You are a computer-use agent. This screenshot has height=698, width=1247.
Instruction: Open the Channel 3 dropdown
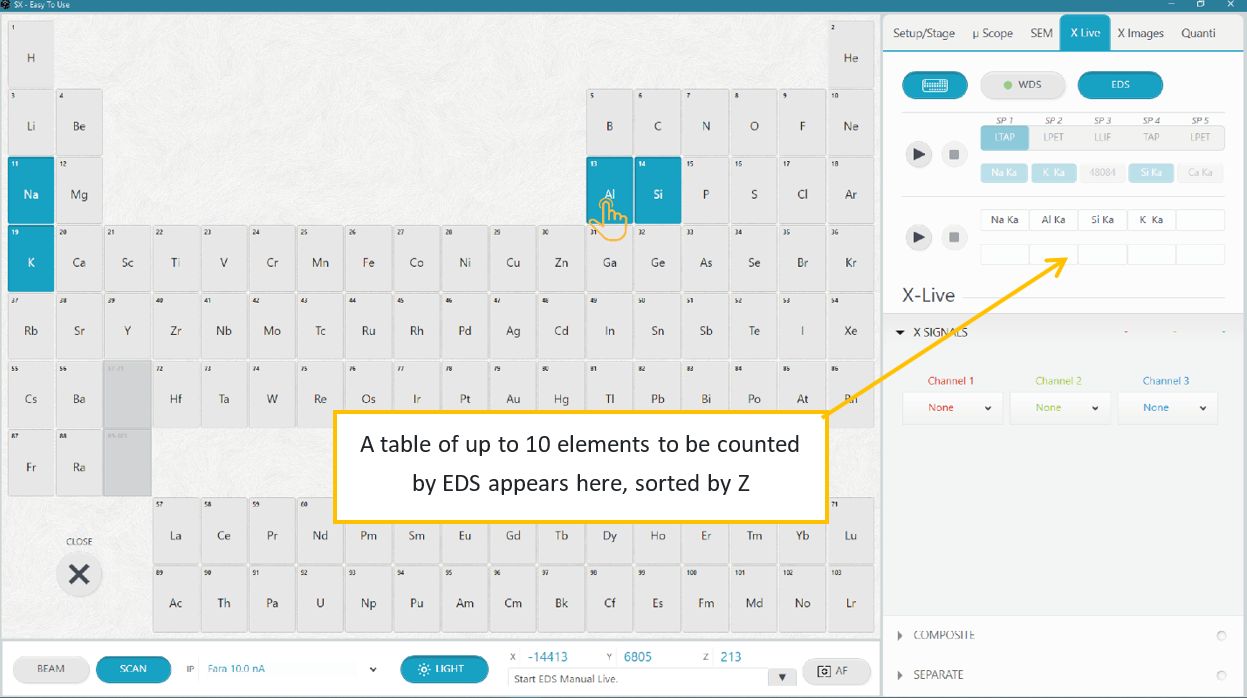click(x=1166, y=408)
